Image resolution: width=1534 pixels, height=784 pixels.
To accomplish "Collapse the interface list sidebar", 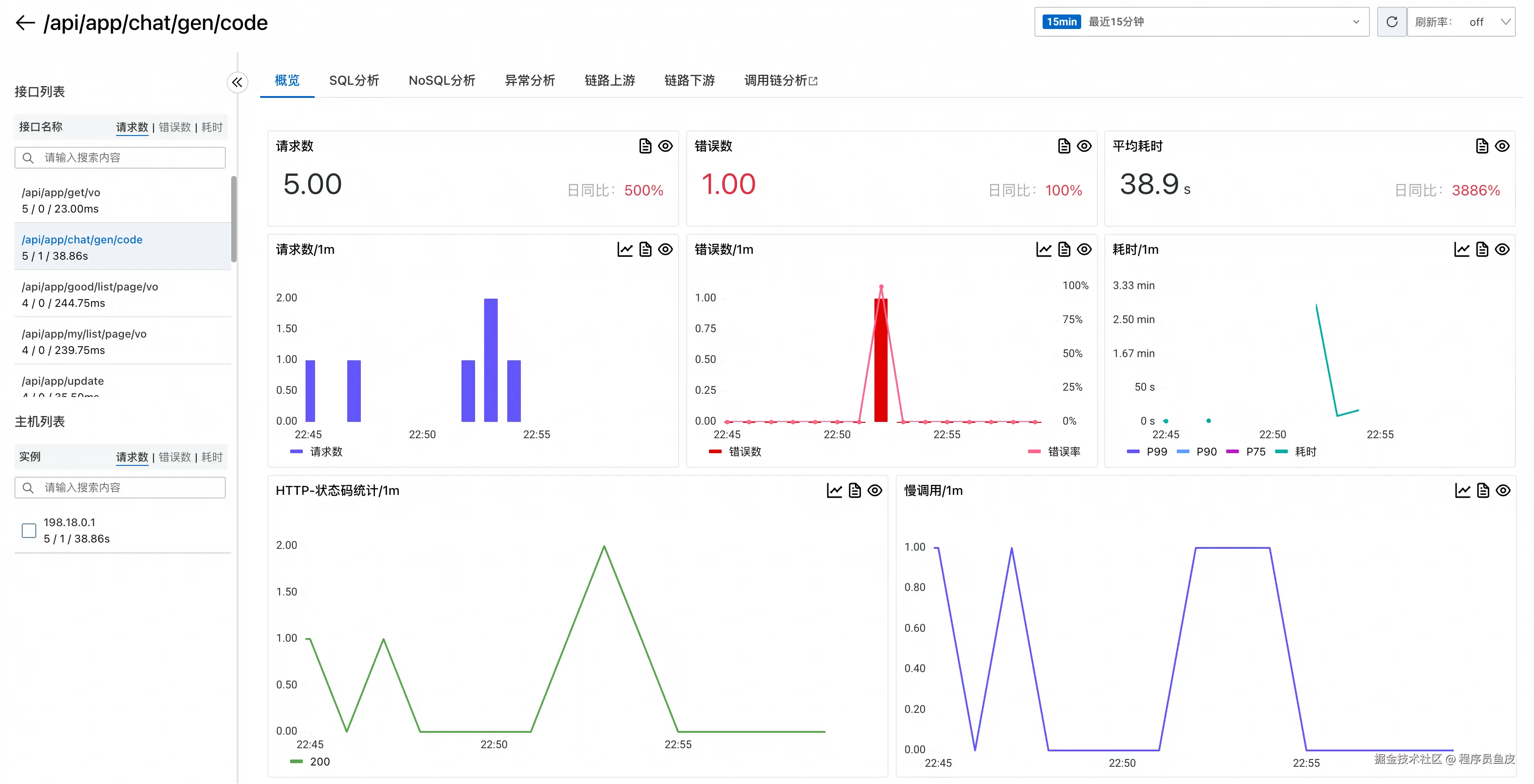I will [x=237, y=82].
